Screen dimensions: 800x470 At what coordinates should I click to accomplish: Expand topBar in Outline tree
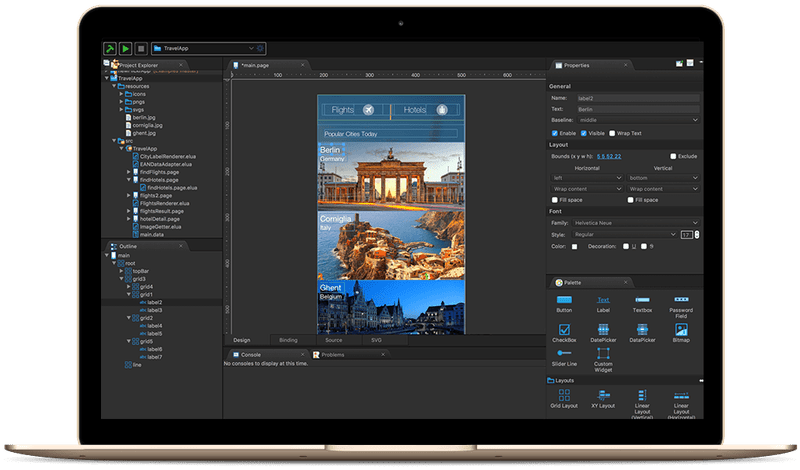coord(121,271)
